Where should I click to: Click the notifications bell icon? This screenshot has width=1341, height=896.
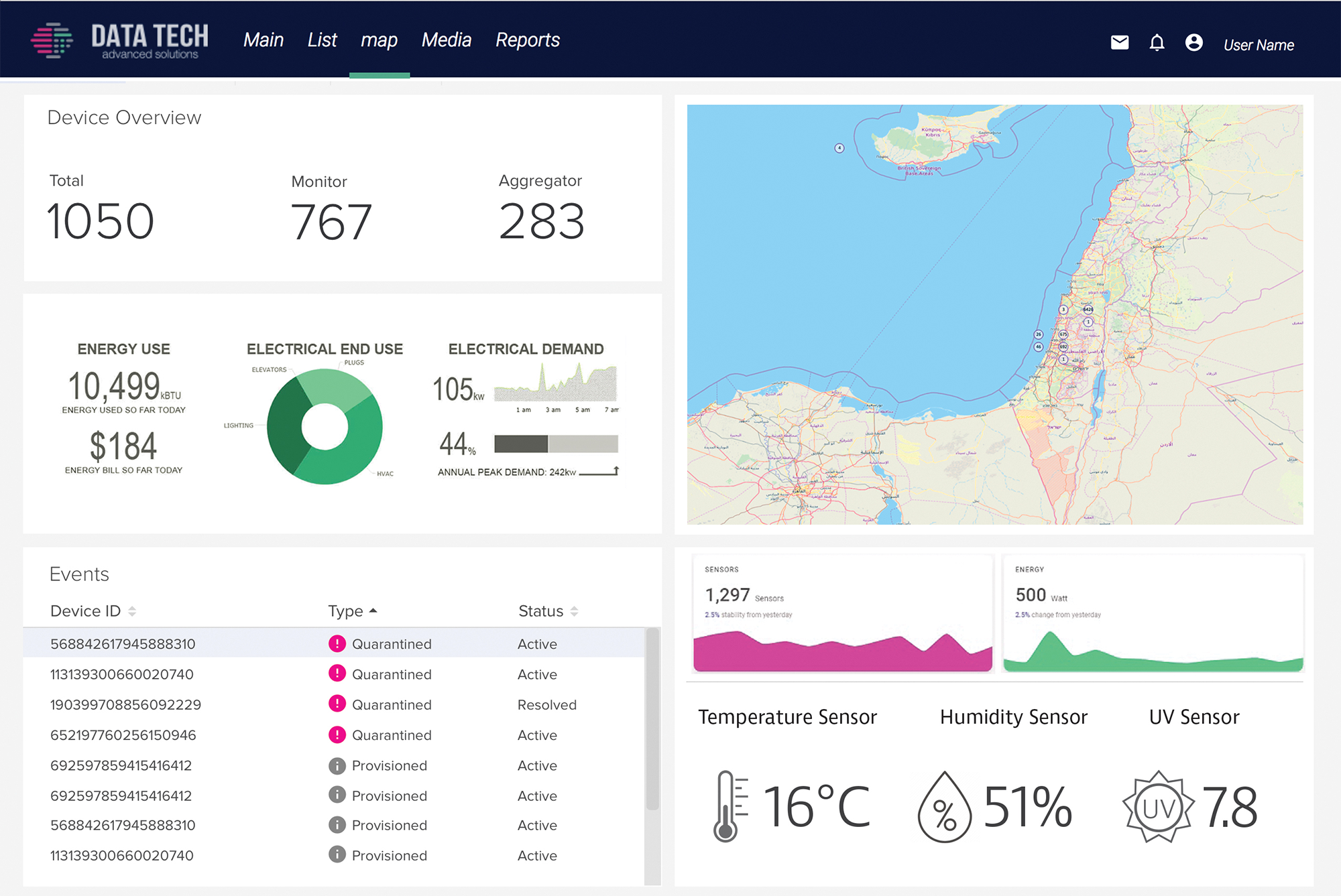[x=1157, y=43]
